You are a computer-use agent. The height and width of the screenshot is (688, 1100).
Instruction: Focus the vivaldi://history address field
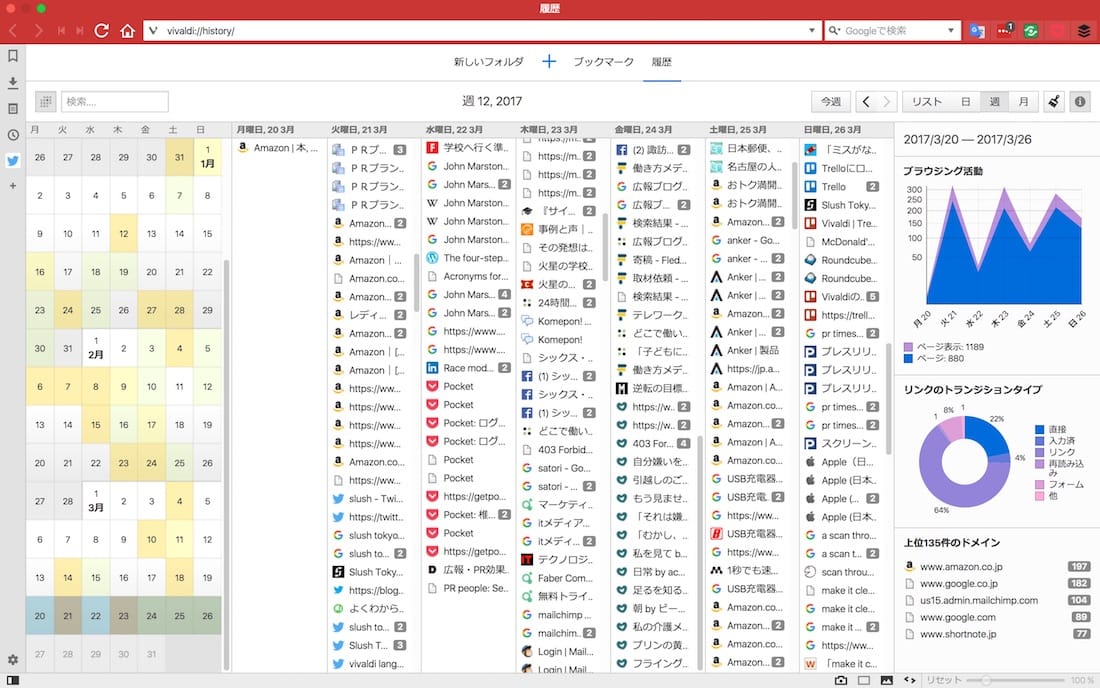[483, 31]
